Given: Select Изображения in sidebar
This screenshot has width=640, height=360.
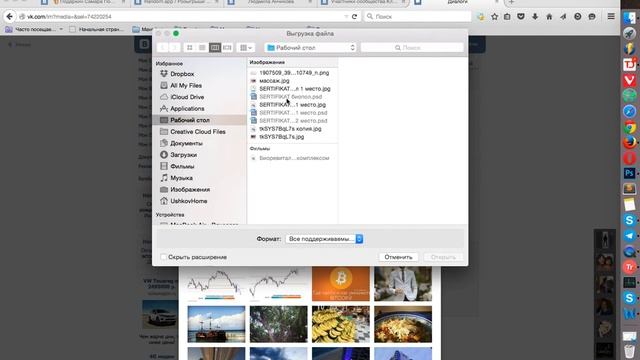Looking at the screenshot, I should tap(190, 189).
